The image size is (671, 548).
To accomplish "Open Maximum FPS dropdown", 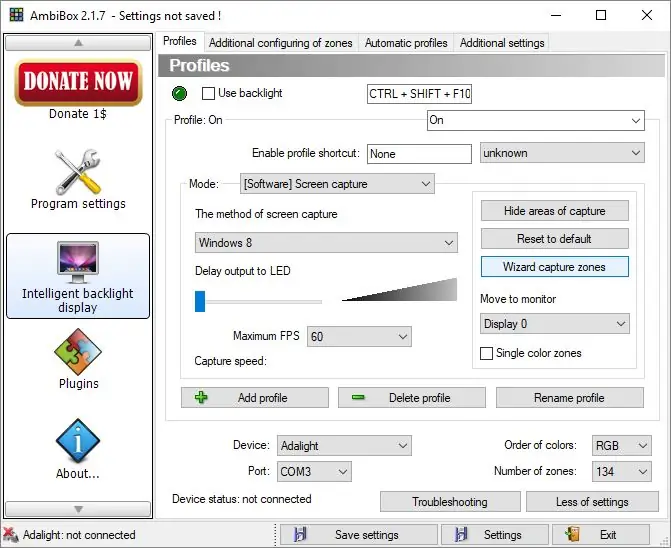I will (359, 336).
